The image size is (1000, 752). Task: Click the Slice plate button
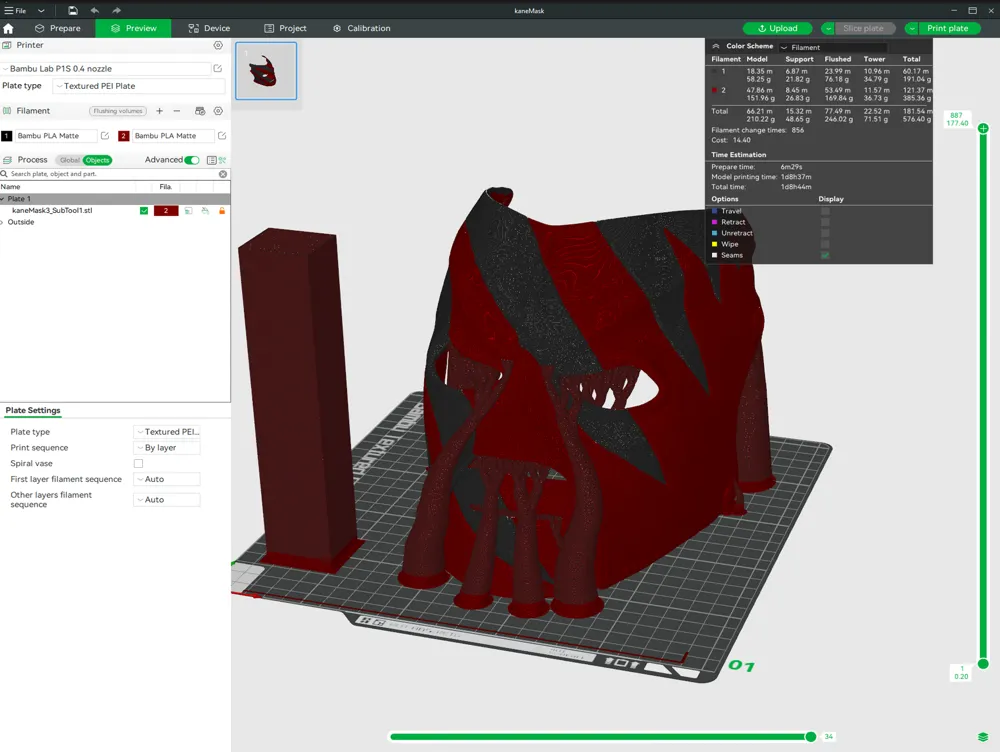click(864, 28)
